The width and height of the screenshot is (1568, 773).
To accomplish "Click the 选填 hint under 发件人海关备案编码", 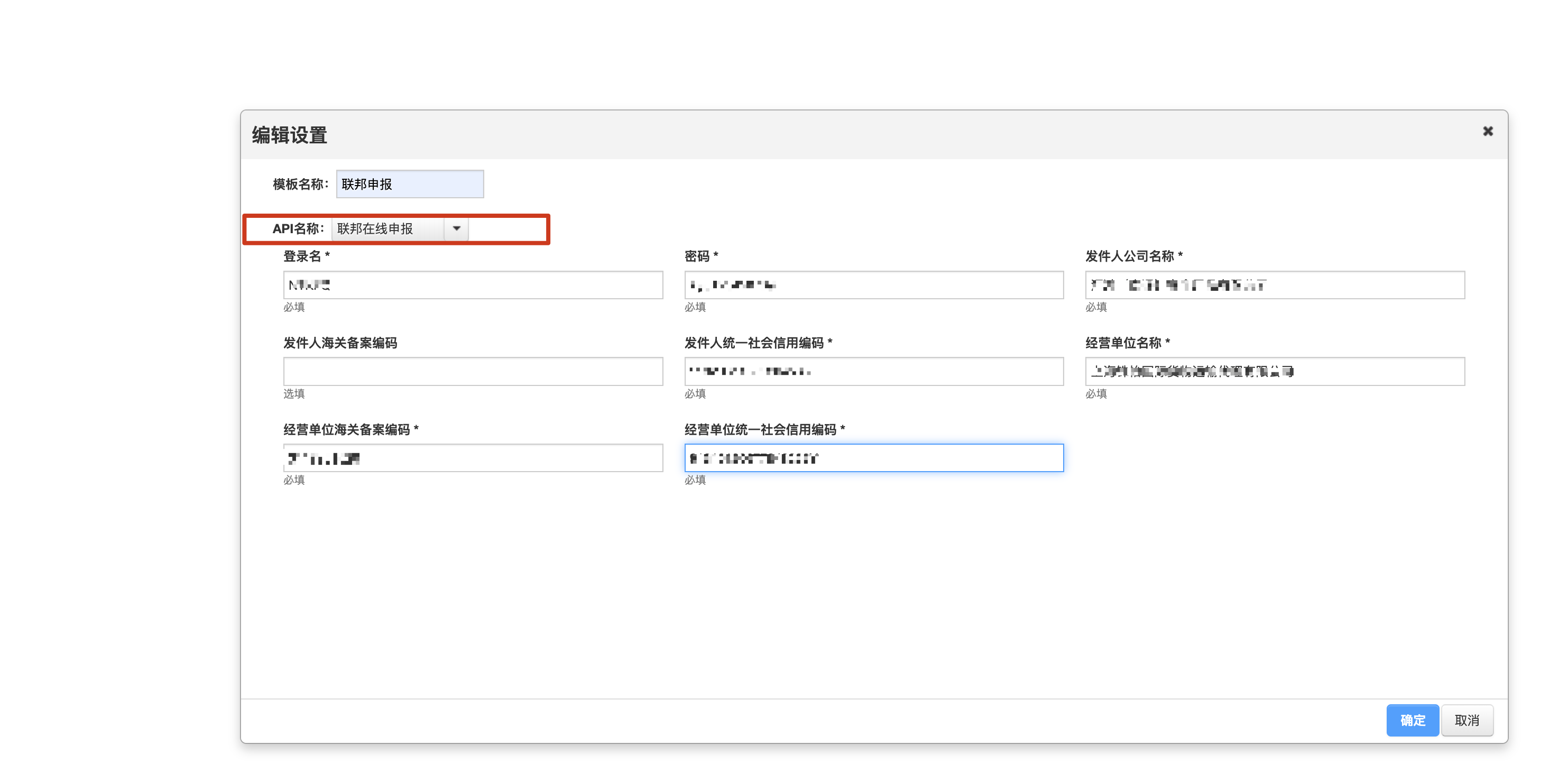I will (294, 394).
